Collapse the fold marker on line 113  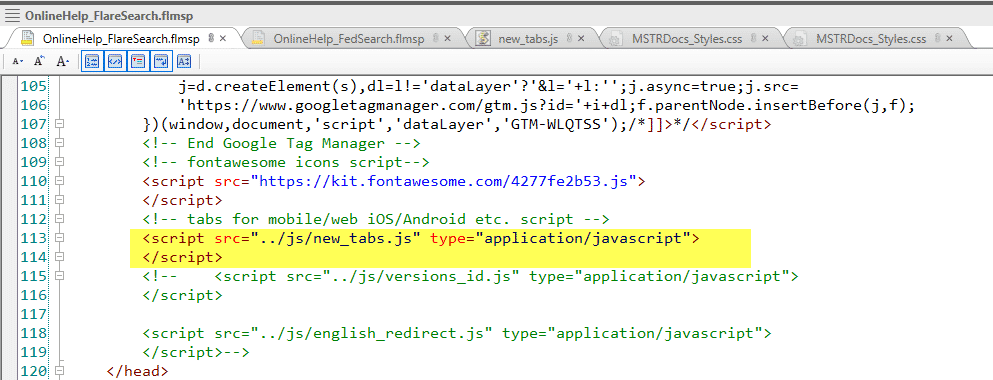[x=60, y=238]
